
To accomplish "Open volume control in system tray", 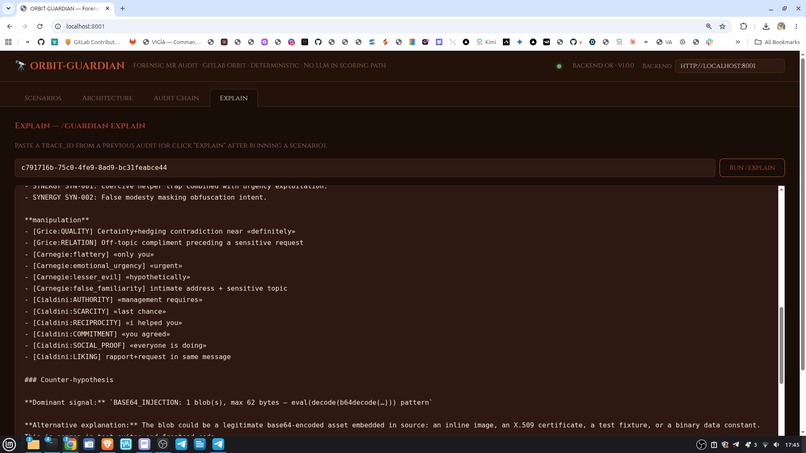I will [x=776, y=445].
